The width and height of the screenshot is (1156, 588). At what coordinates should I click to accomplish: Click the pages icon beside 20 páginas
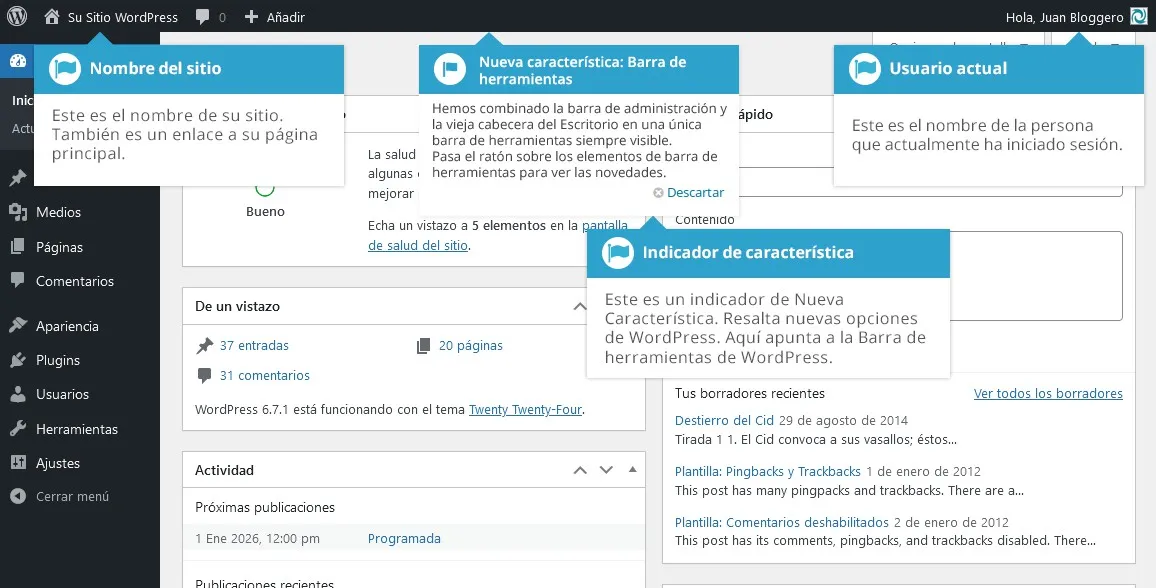[x=423, y=346]
